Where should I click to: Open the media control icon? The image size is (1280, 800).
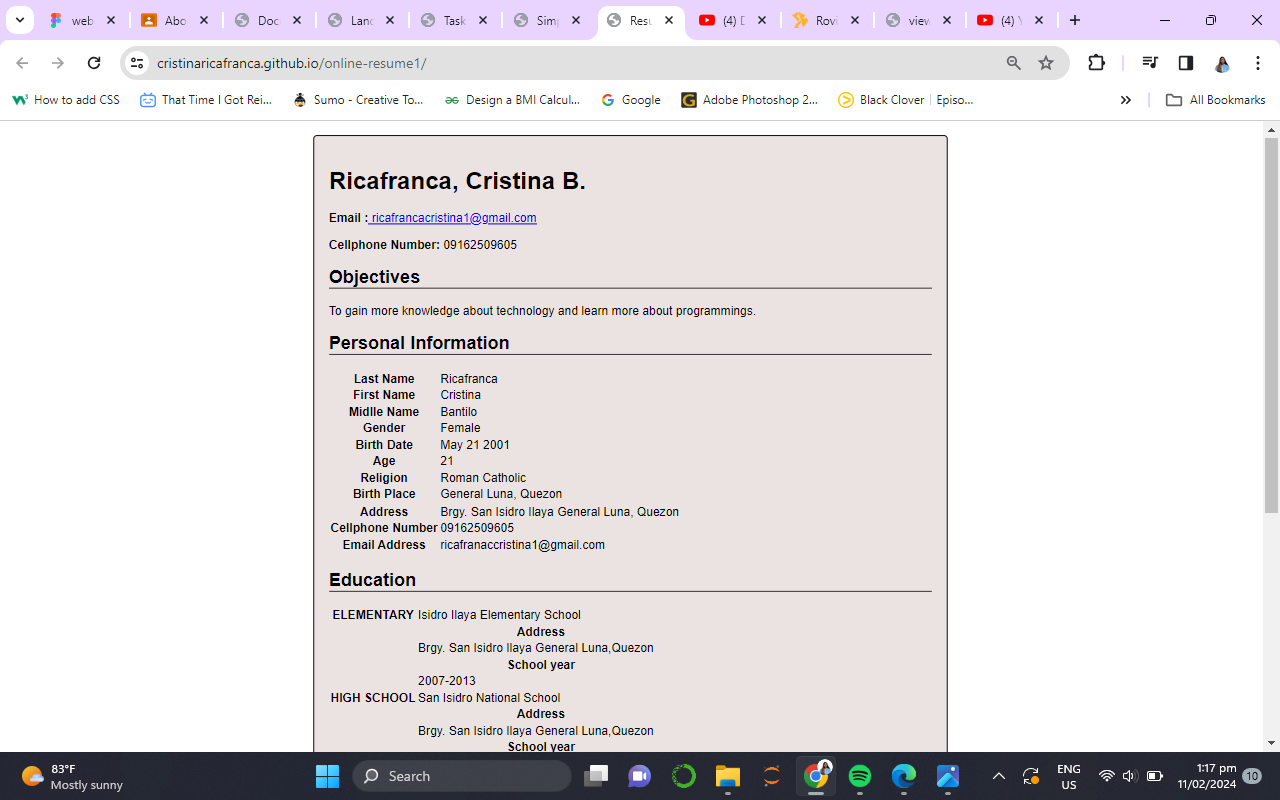(x=1150, y=63)
